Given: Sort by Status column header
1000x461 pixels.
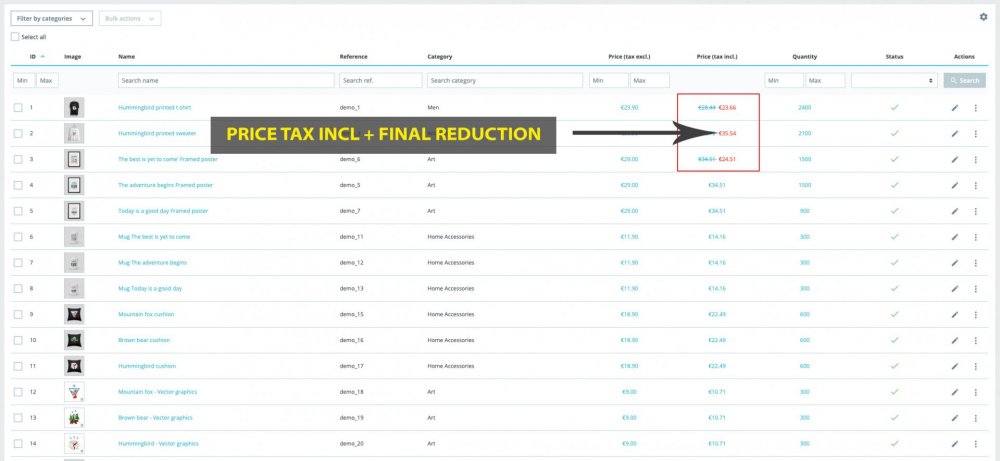Looking at the screenshot, I should pyautogui.click(x=894, y=57).
